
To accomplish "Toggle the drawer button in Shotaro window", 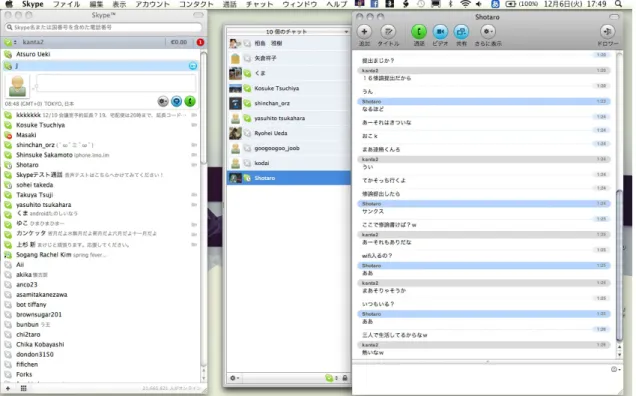I will tap(607, 32).
